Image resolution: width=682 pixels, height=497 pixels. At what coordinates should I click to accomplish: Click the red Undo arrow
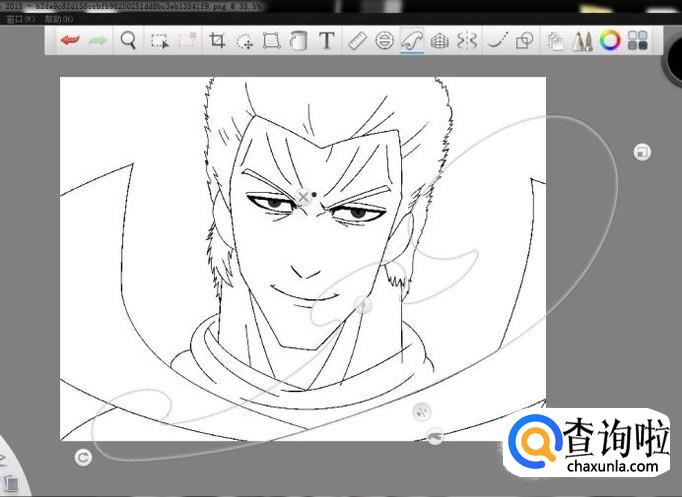tap(69, 41)
